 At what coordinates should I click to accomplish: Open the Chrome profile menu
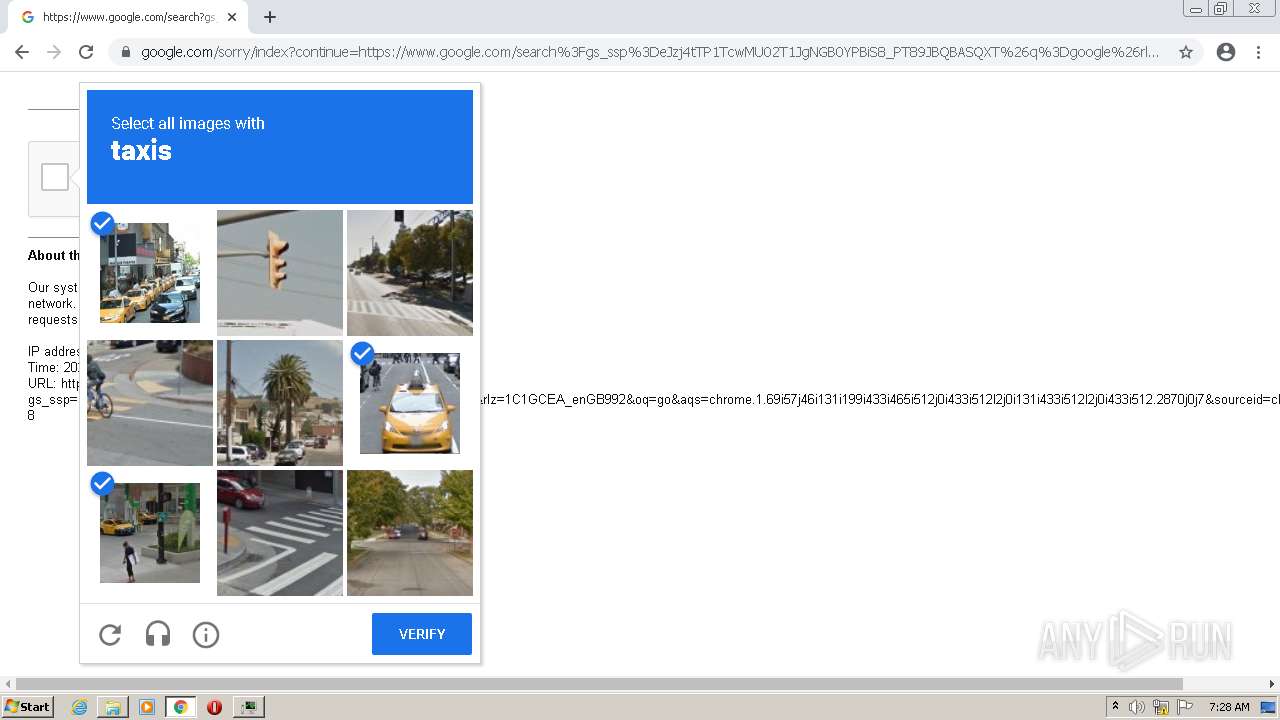[1226, 52]
